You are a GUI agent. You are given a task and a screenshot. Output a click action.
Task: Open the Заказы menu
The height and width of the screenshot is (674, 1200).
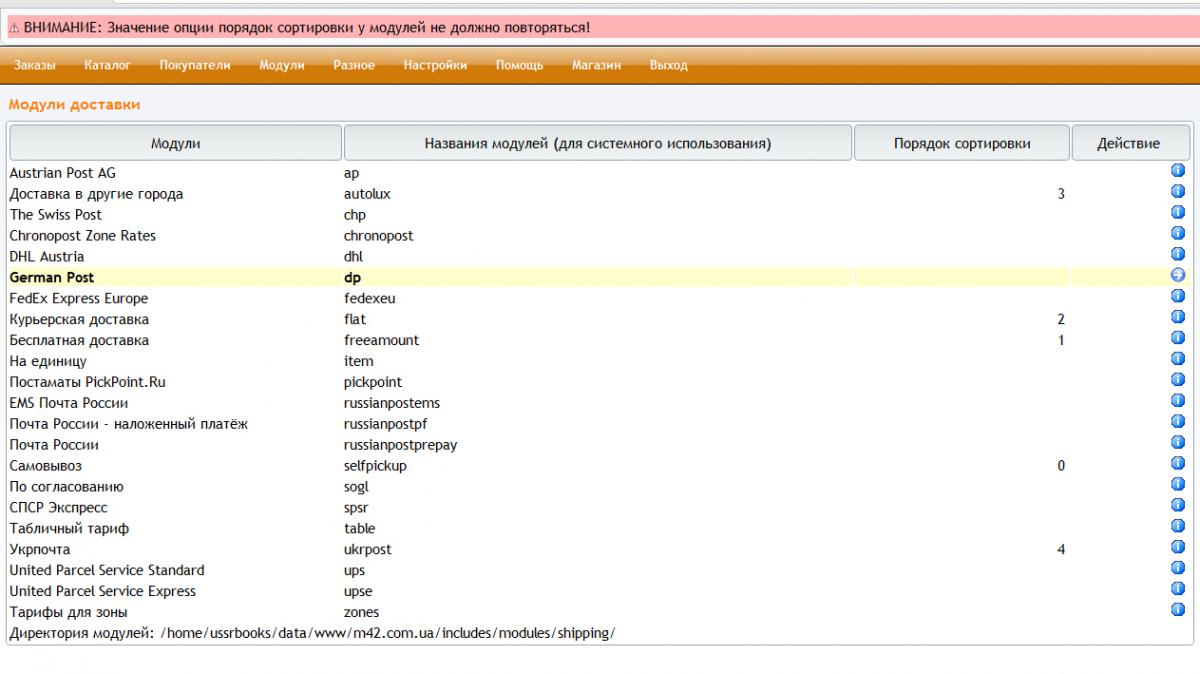coord(35,66)
